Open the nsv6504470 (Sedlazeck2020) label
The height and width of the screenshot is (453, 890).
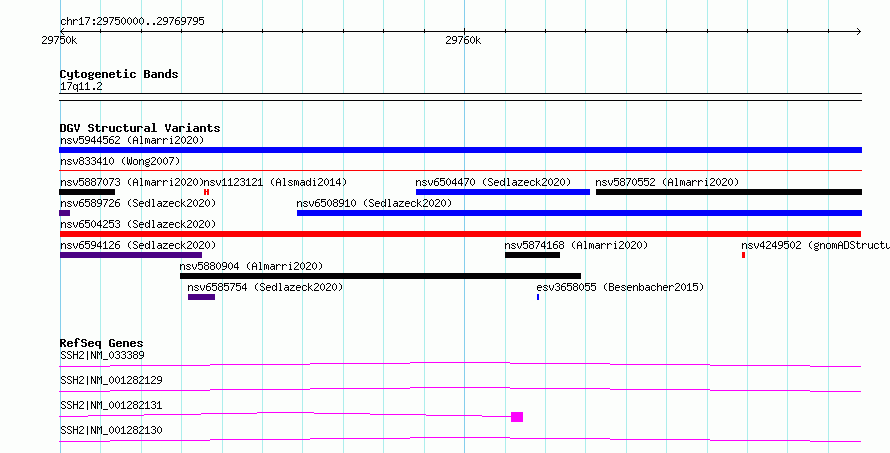[493, 182]
